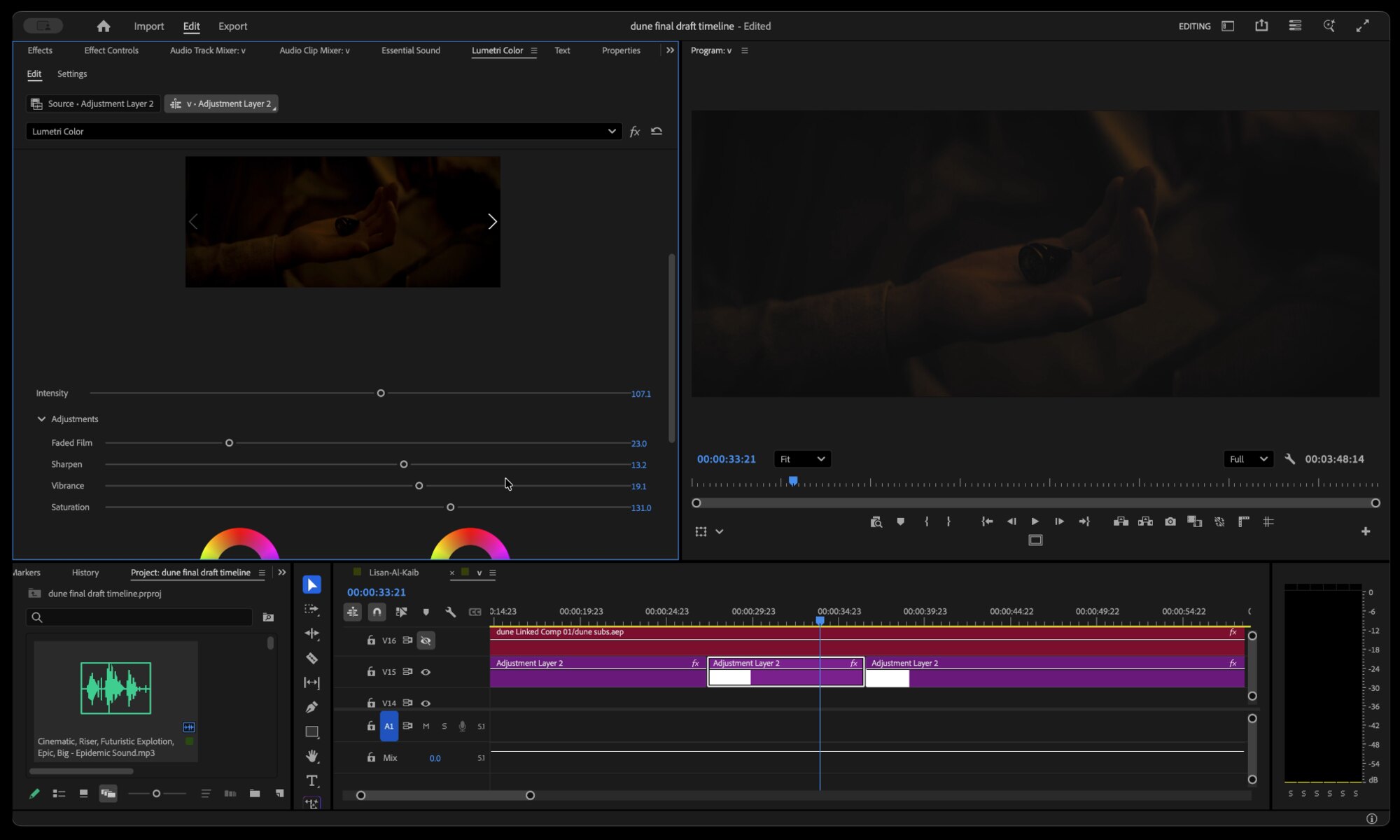The width and height of the screenshot is (1400, 840).
Task: Open the Full playback resolution dropdown
Action: click(x=1248, y=459)
